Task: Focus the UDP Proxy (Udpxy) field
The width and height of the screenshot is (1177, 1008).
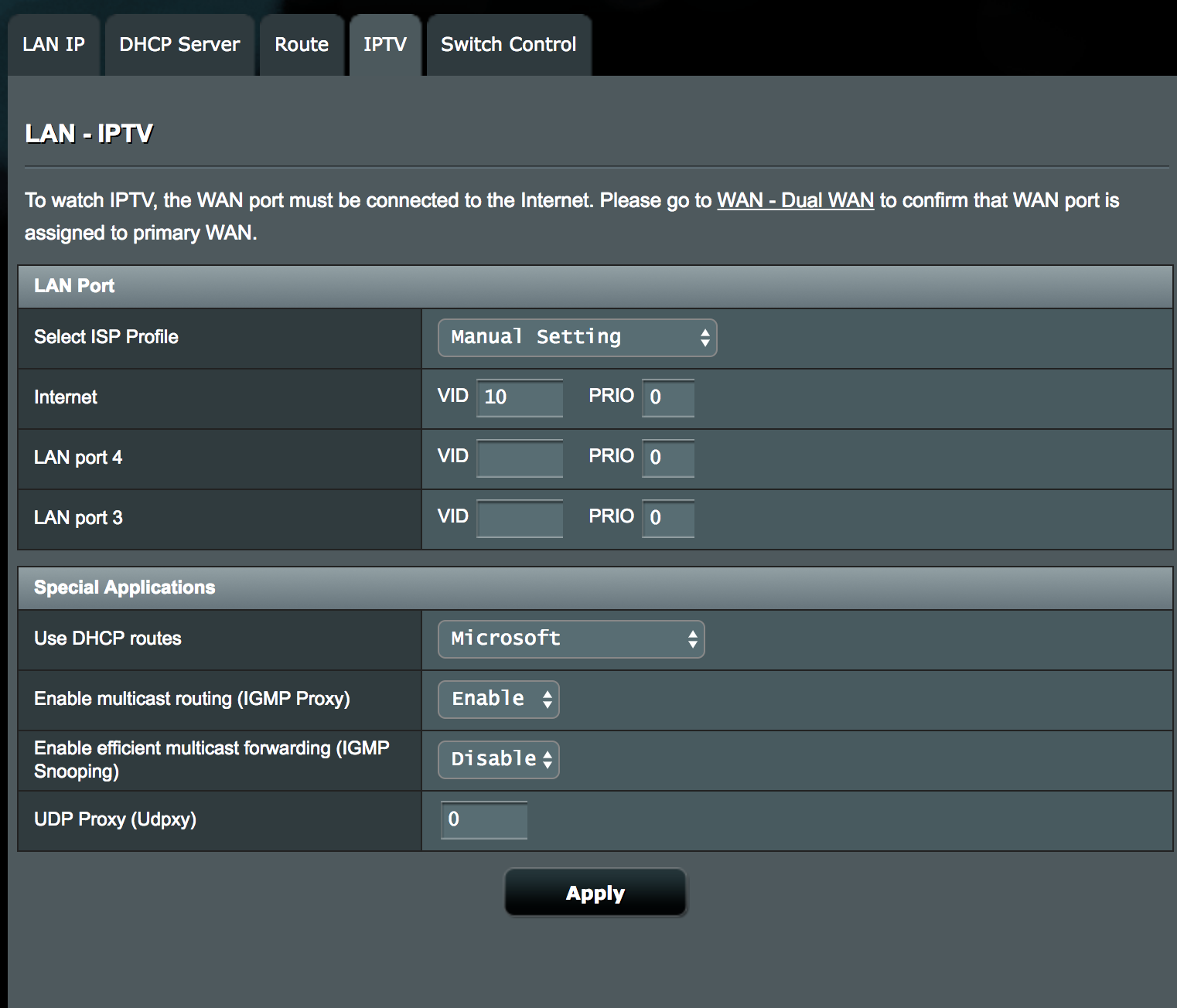Action: tap(484, 819)
